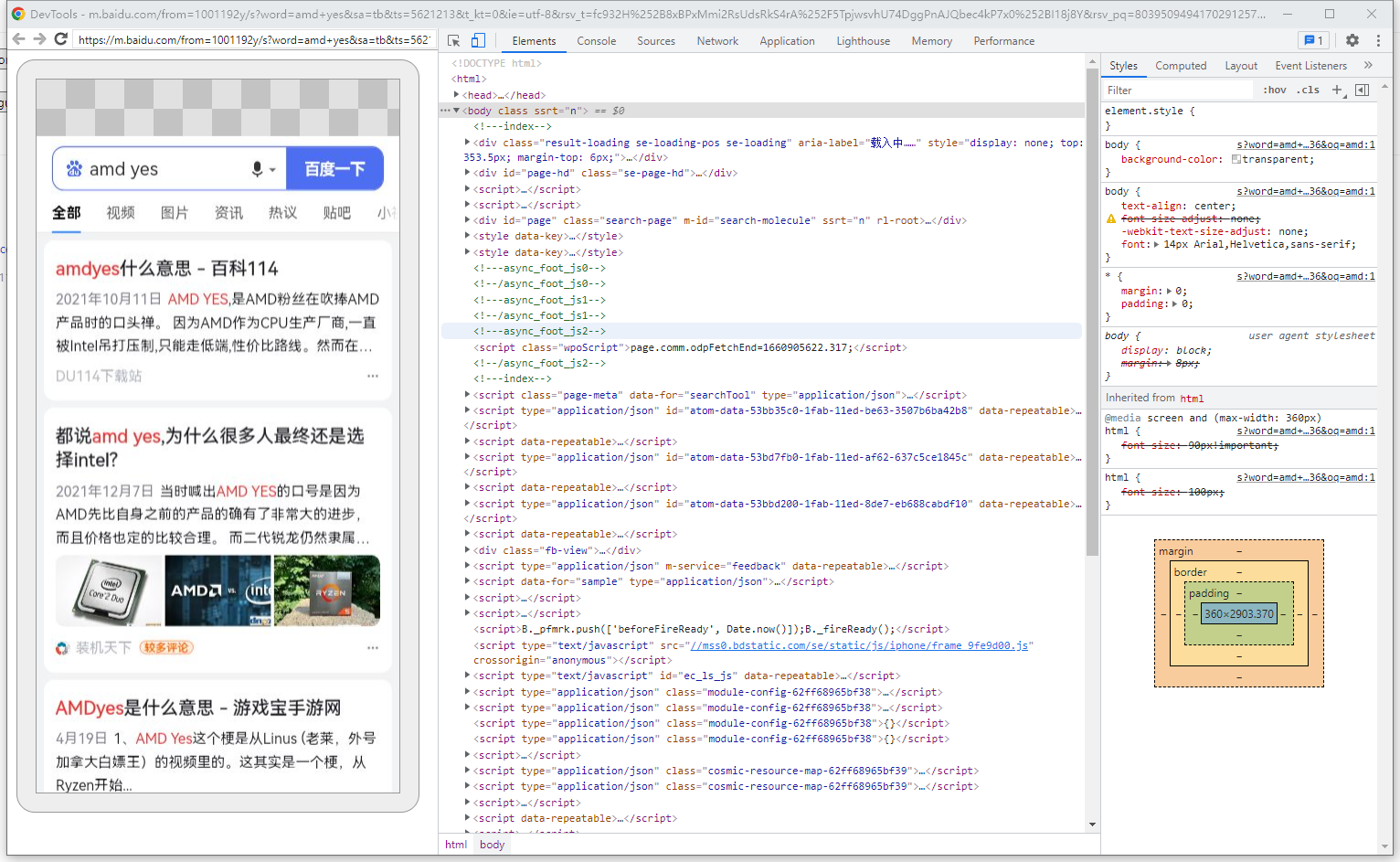Switch to the Network panel tab
The height and width of the screenshot is (862, 1400).
tap(717, 41)
